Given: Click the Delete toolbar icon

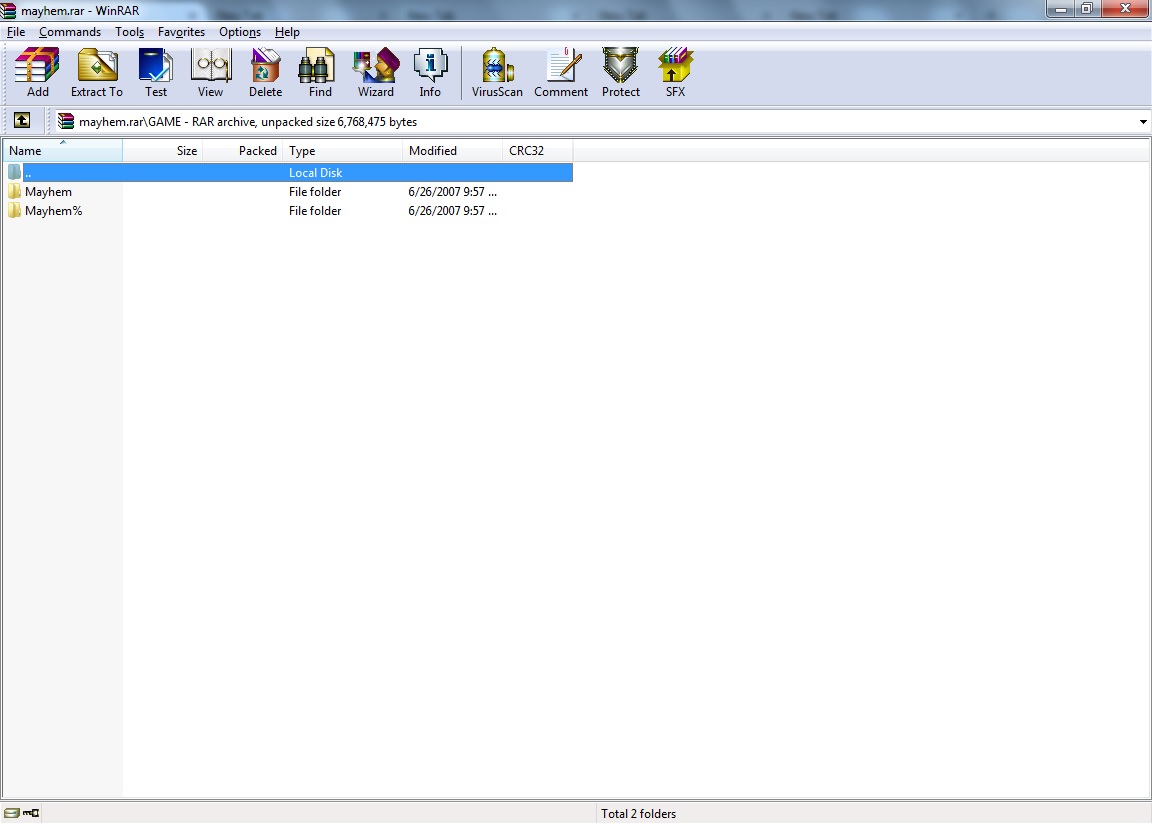Looking at the screenshot, I should tap(265, 73).
